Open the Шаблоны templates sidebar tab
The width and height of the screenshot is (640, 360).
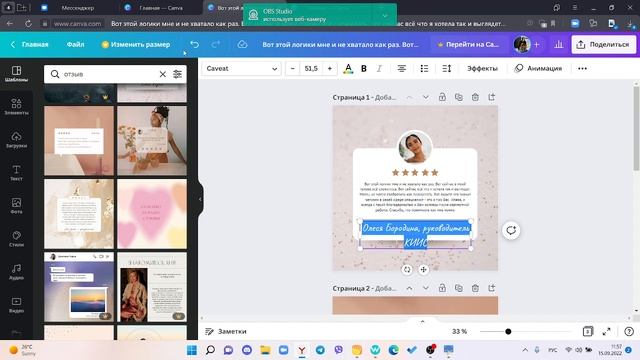pyautogui.click(x=16, y=74)
